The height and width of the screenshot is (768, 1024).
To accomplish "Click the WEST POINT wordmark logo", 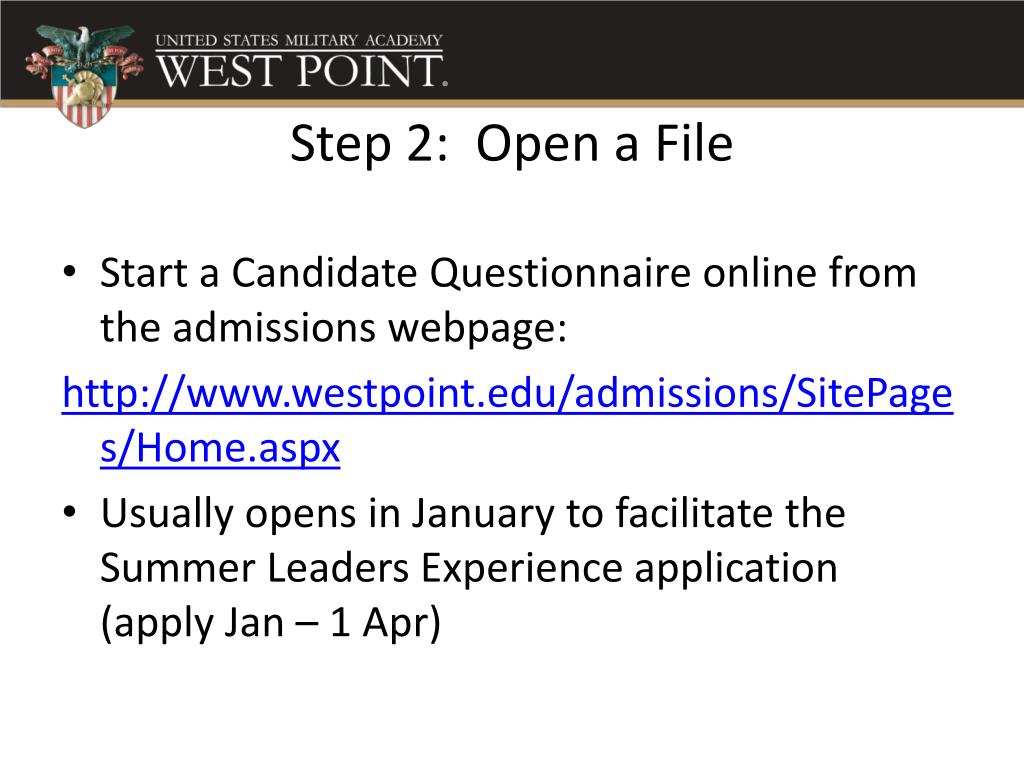I will coord(302,71).
